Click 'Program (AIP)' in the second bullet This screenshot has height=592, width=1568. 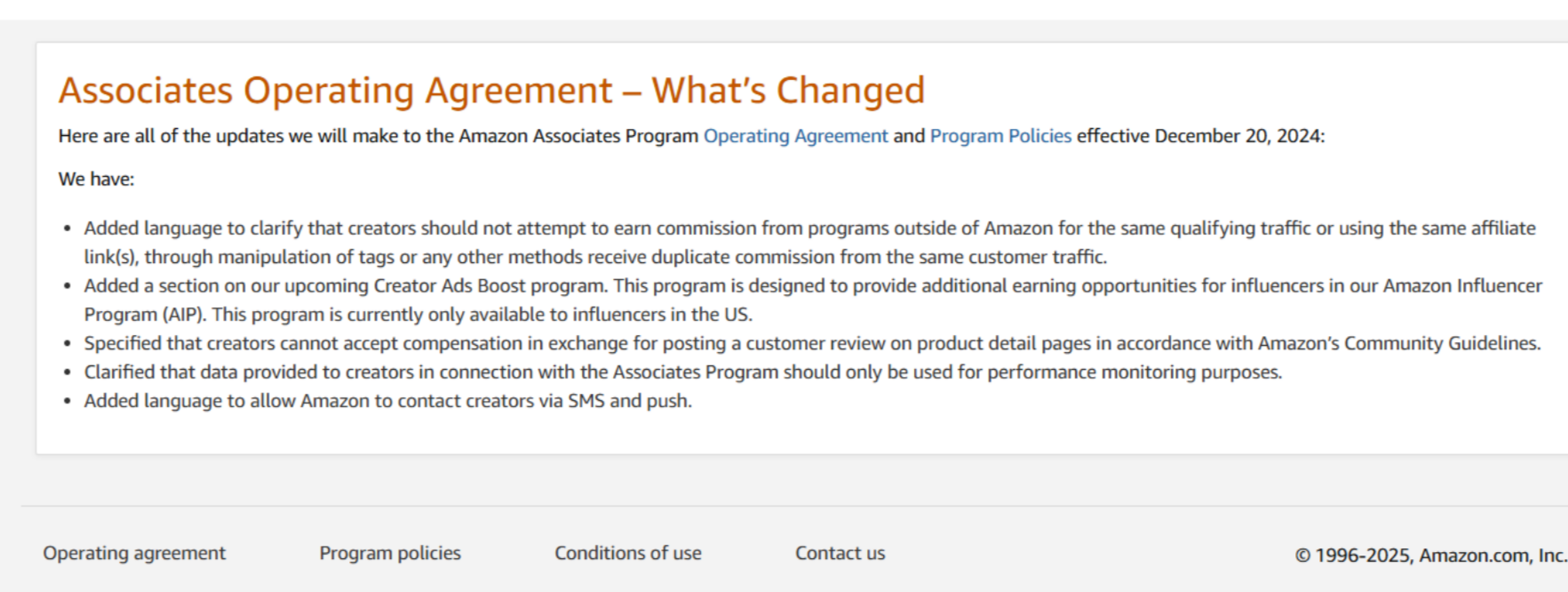(x=145, y=315)
